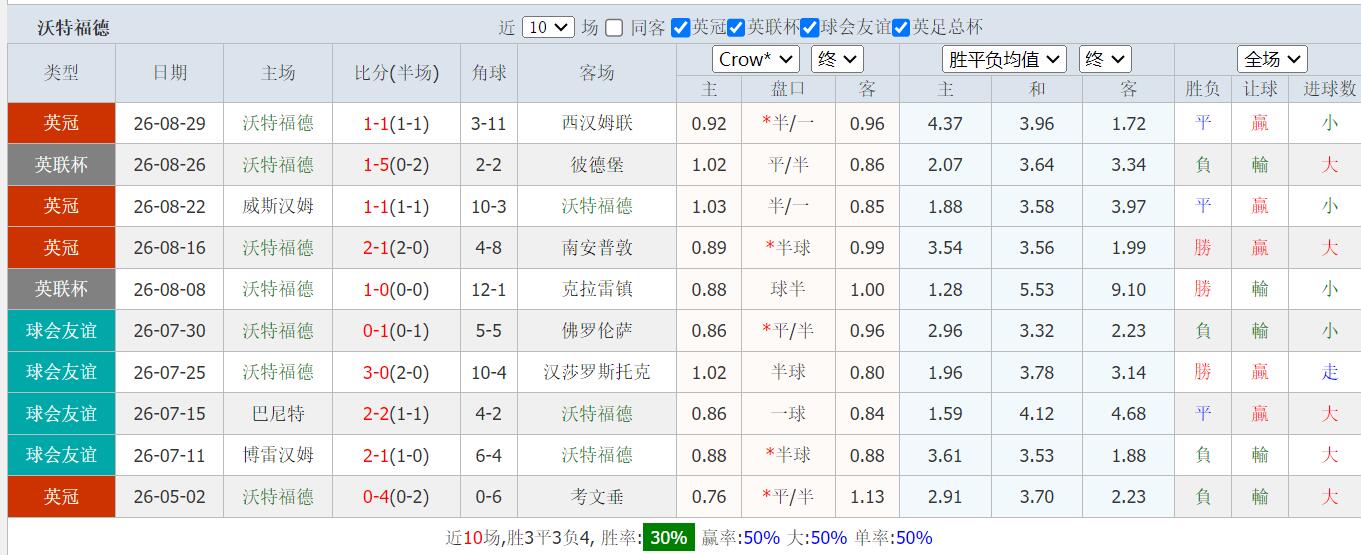Click the 赢率 50% statistic
This screenshot has height=555, width=1361.
pos(741,538)
